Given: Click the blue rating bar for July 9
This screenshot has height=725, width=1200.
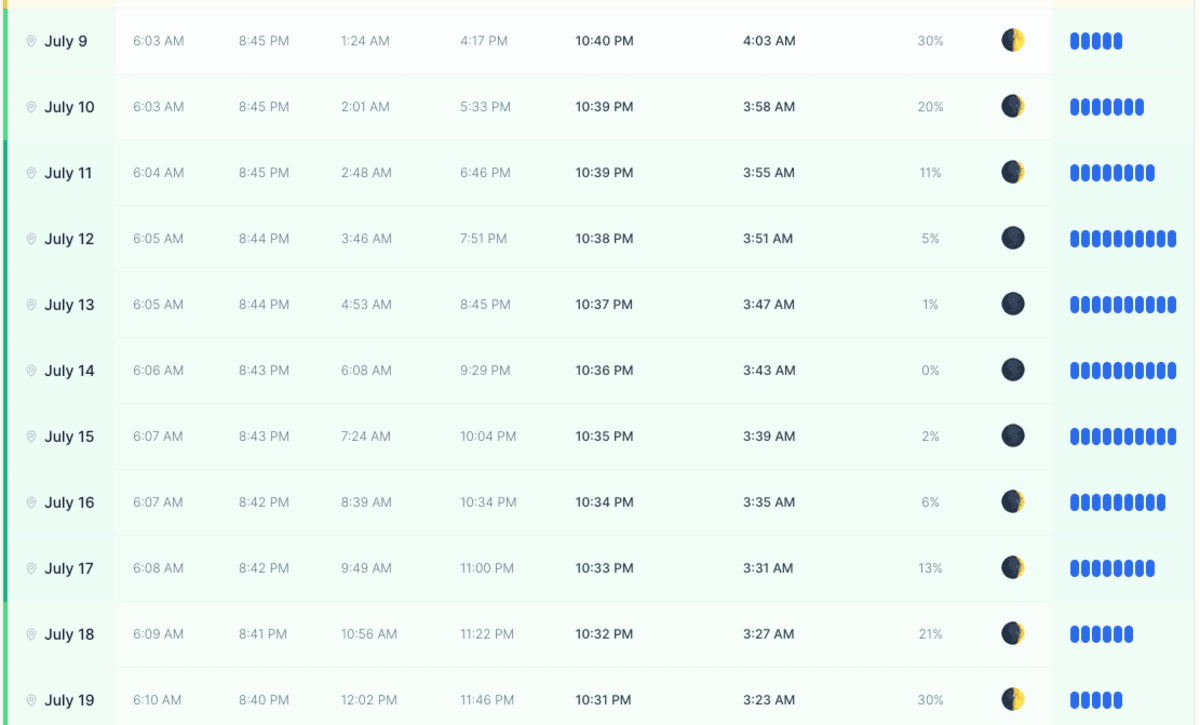Looking at the screenshot, I should pyautogui.click(x=1096, y=41).
